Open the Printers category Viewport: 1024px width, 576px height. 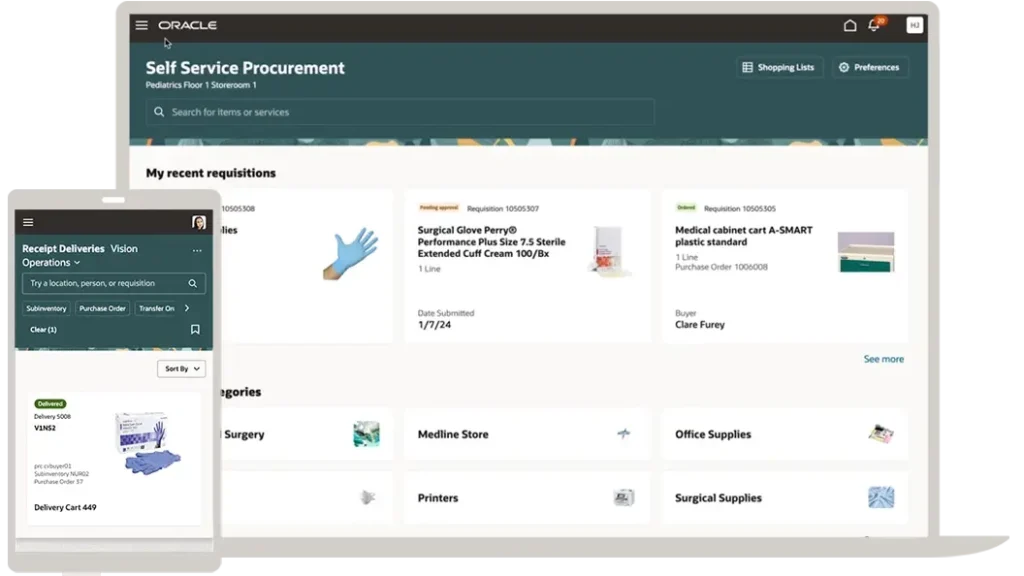tap(527, 498)
